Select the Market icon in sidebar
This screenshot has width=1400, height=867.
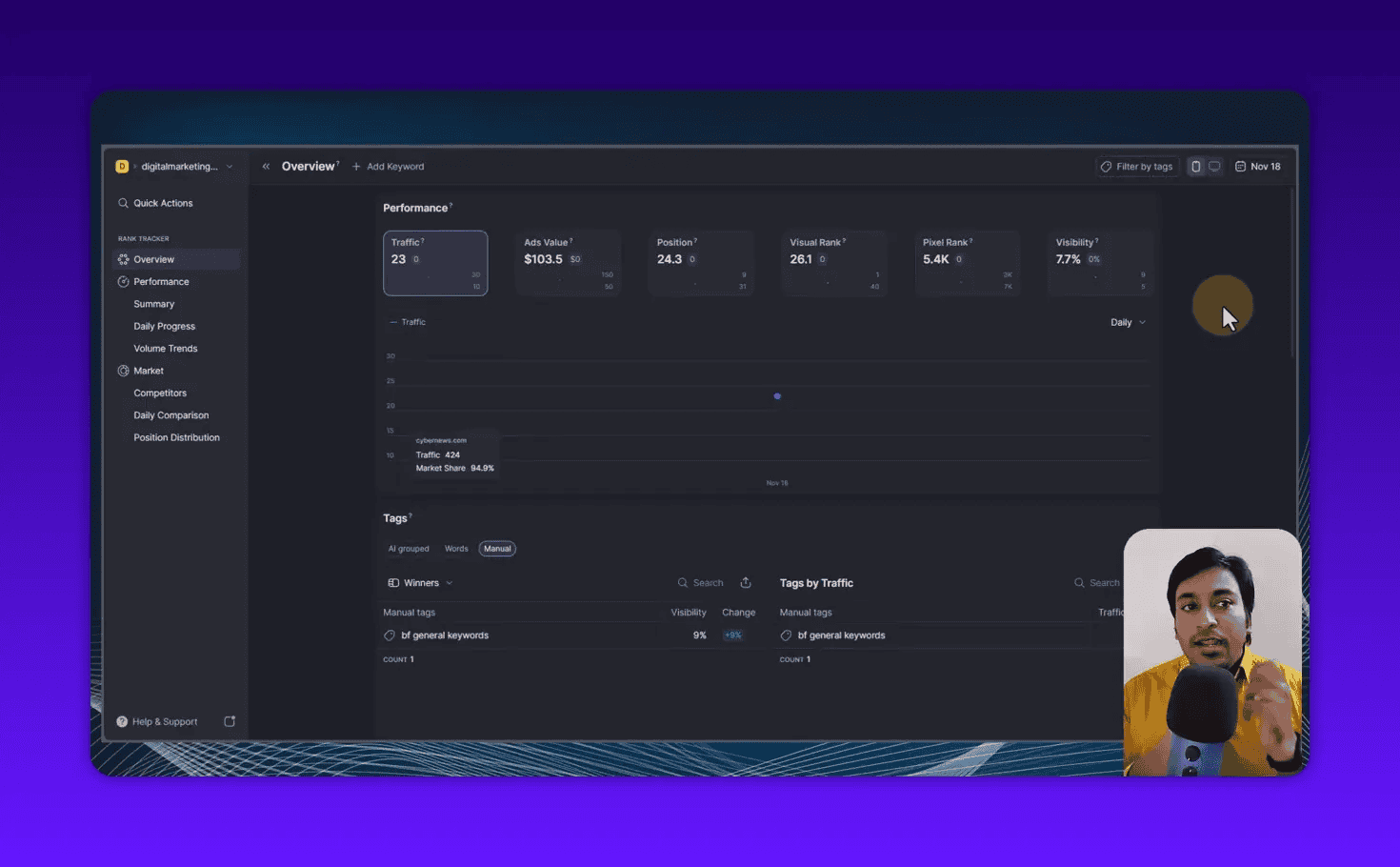point(122,370)
